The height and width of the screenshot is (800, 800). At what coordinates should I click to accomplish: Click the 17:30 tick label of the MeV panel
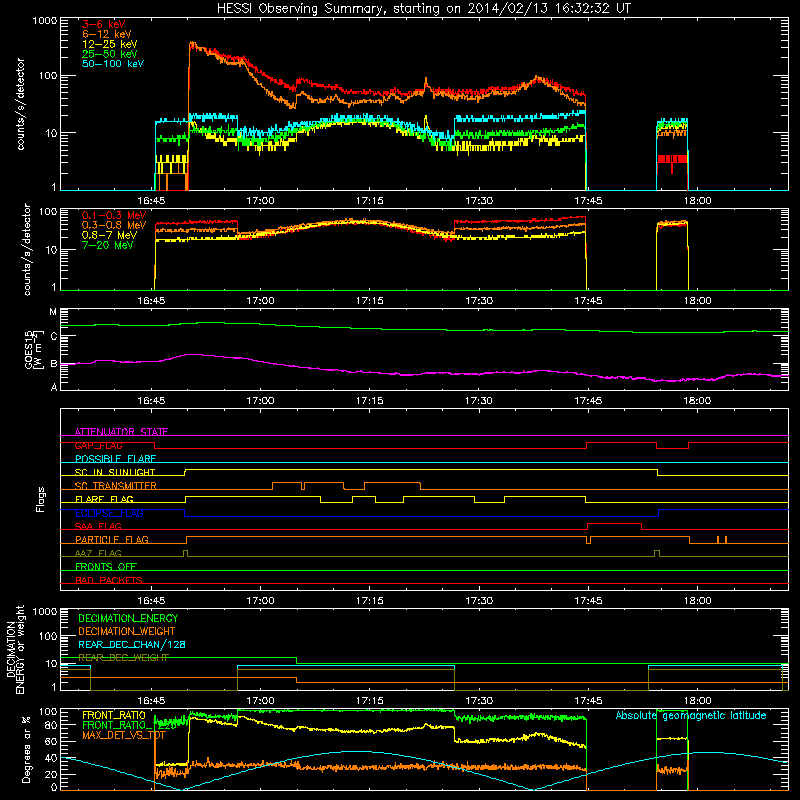[479, 301]
